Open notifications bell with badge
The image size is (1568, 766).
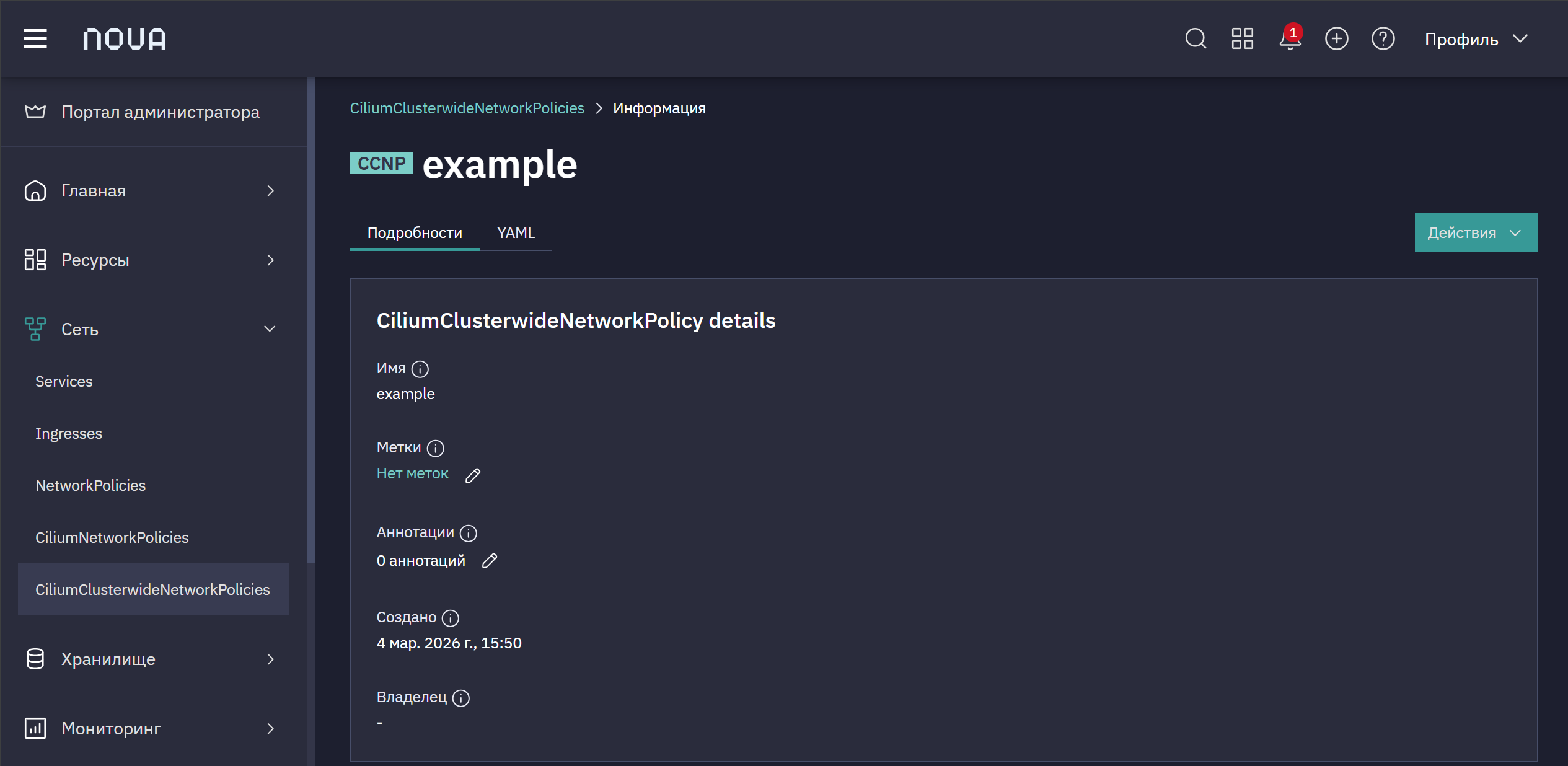[x=1290, y=37]
